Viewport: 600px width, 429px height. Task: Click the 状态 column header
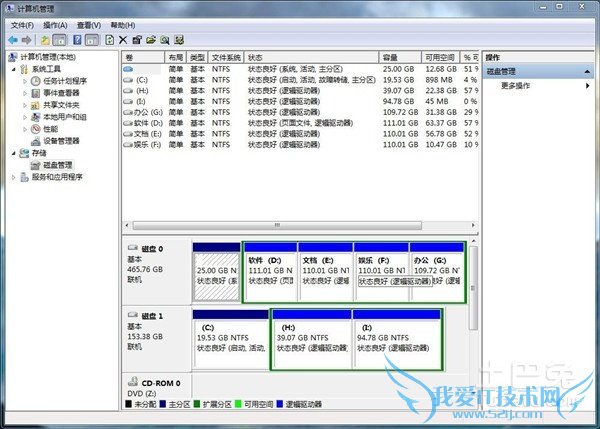coord(311,57)
